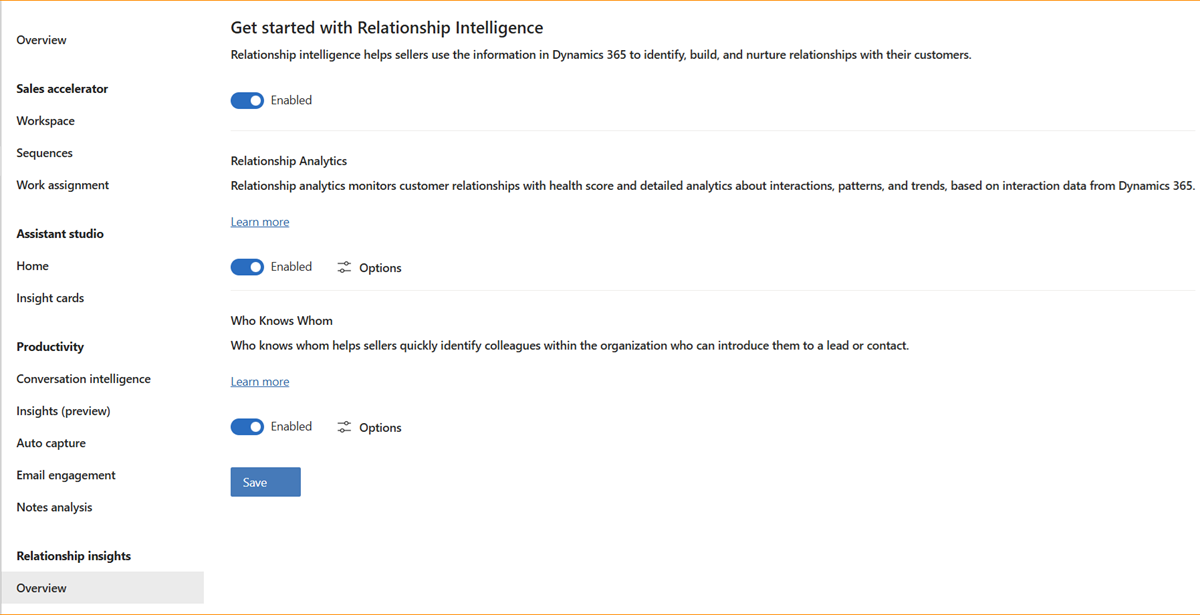Screen dimensions: 1200x615
Task: Select Overview at the top of the sidebar
Action: pyautogui.click(x=41, y=39)
